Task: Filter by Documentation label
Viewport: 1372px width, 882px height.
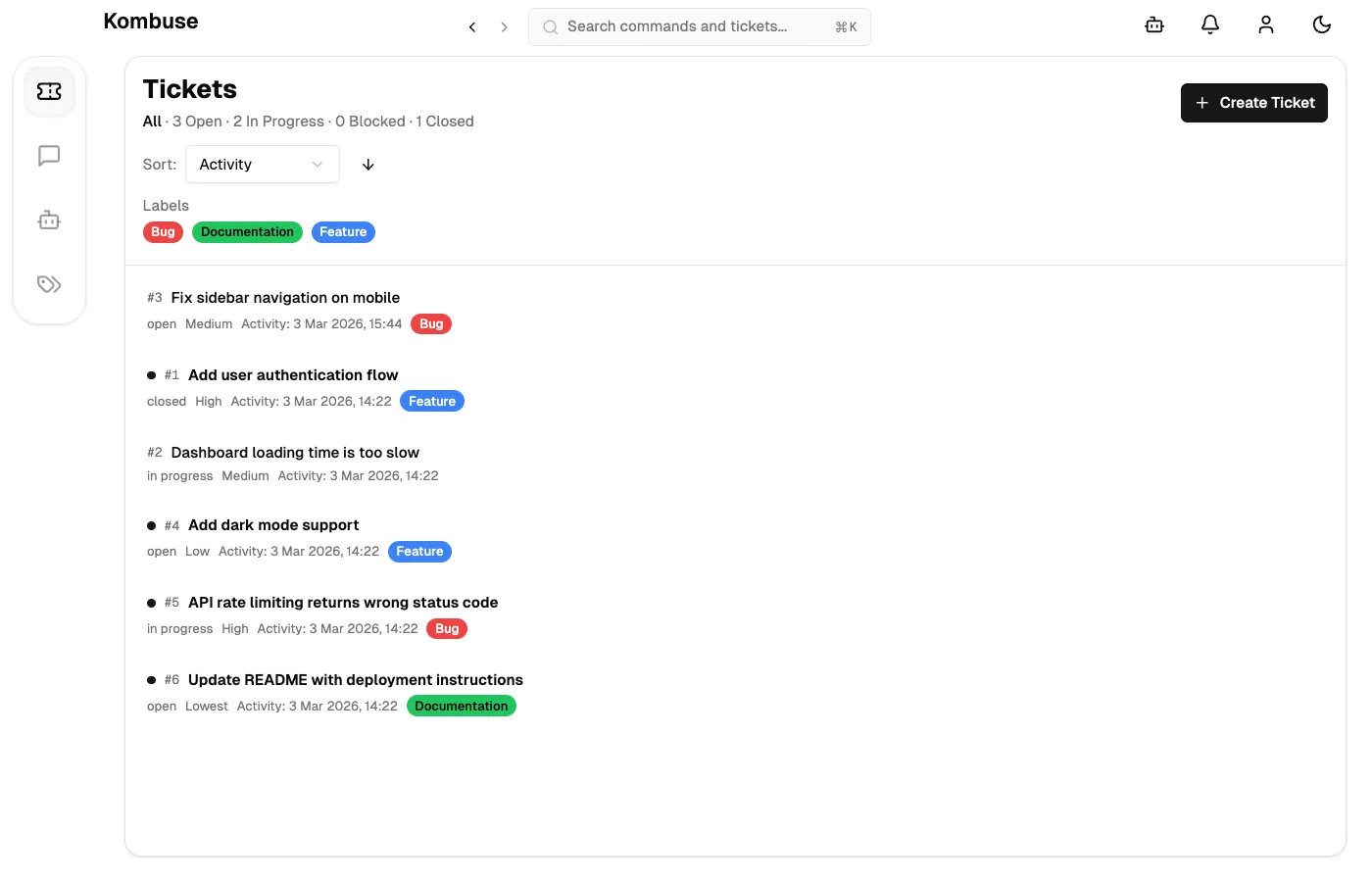Action: tap(247, 232)
